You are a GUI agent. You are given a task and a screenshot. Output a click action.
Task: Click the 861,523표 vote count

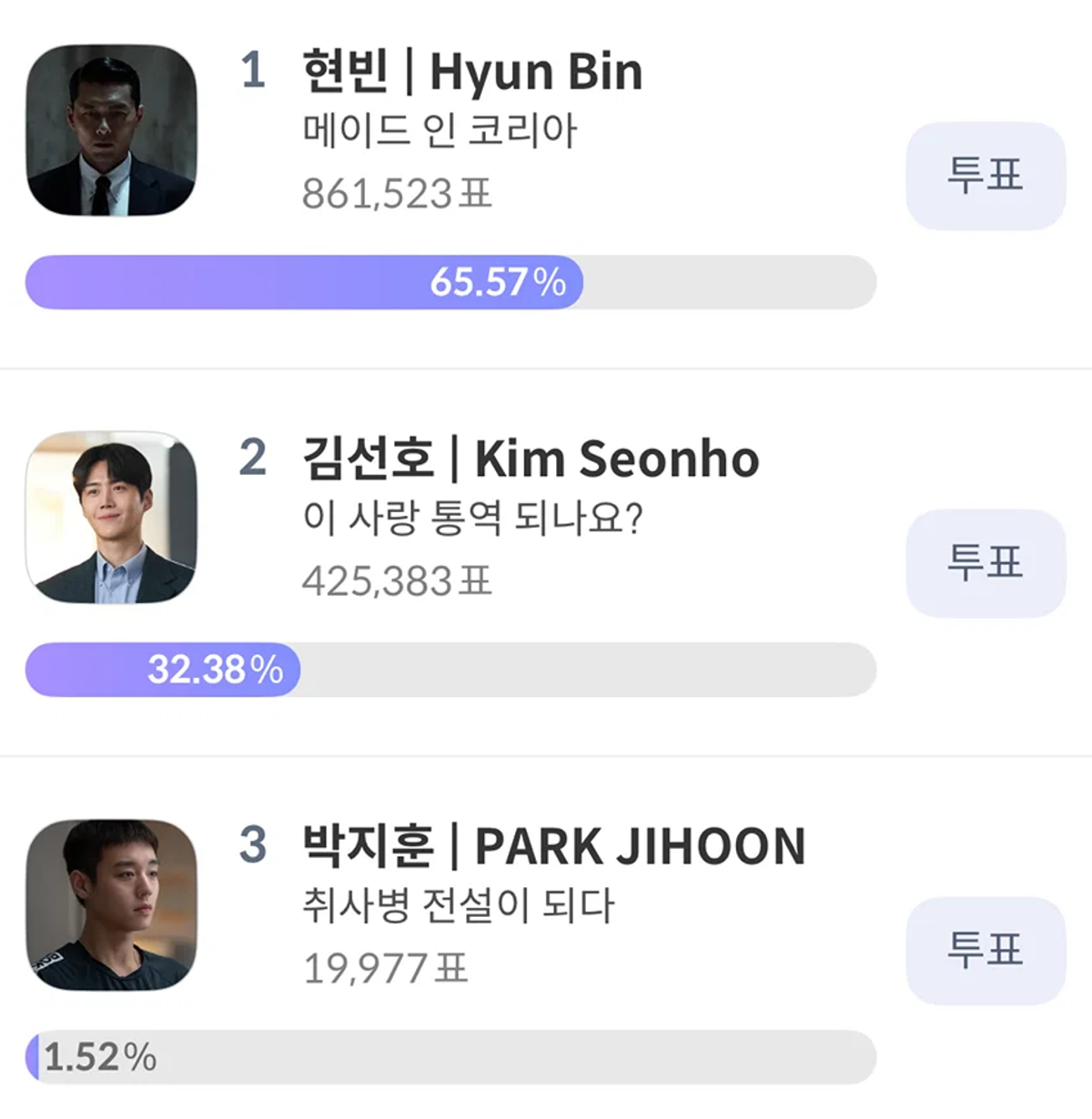click(x=397, y=193)
